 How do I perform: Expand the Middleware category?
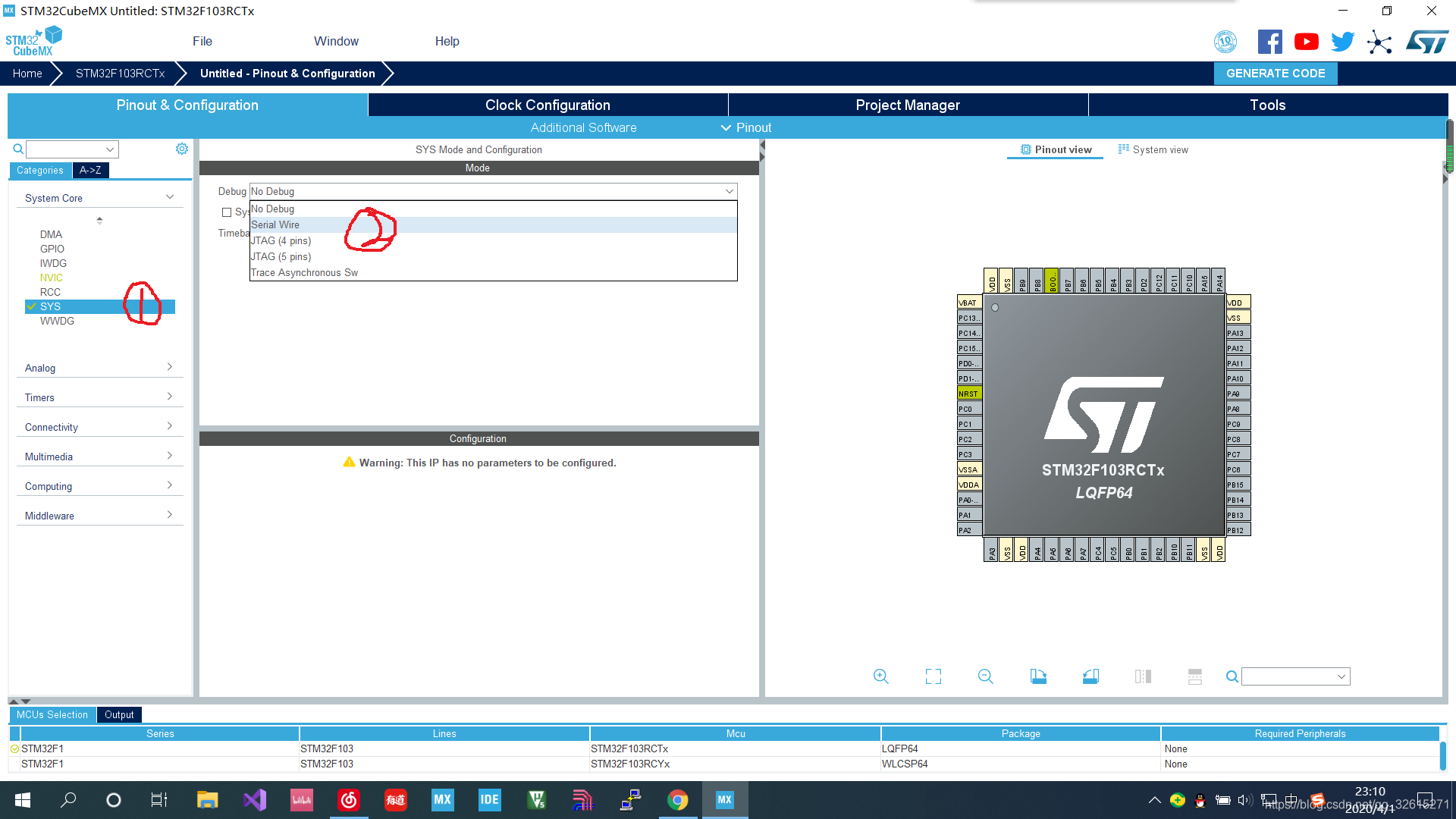(x=99, y=516)
